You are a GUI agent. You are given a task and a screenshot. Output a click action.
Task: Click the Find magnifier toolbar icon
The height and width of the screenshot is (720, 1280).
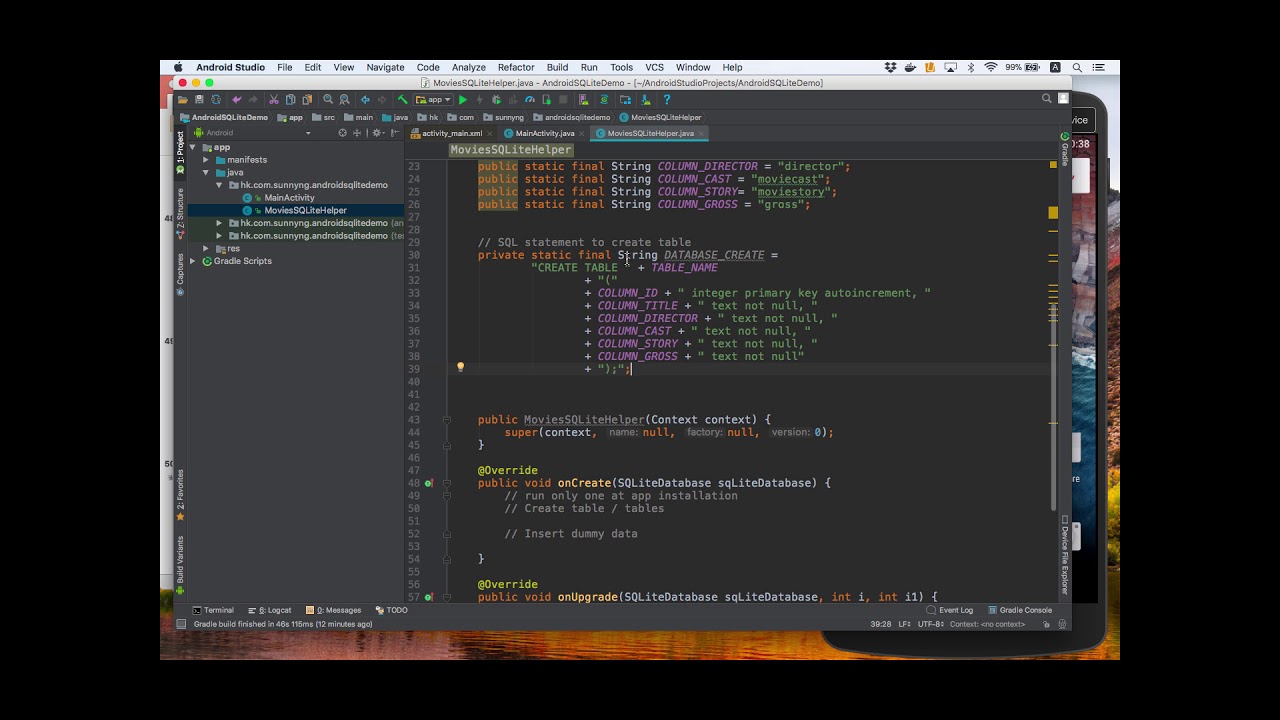tap(328, 100)
